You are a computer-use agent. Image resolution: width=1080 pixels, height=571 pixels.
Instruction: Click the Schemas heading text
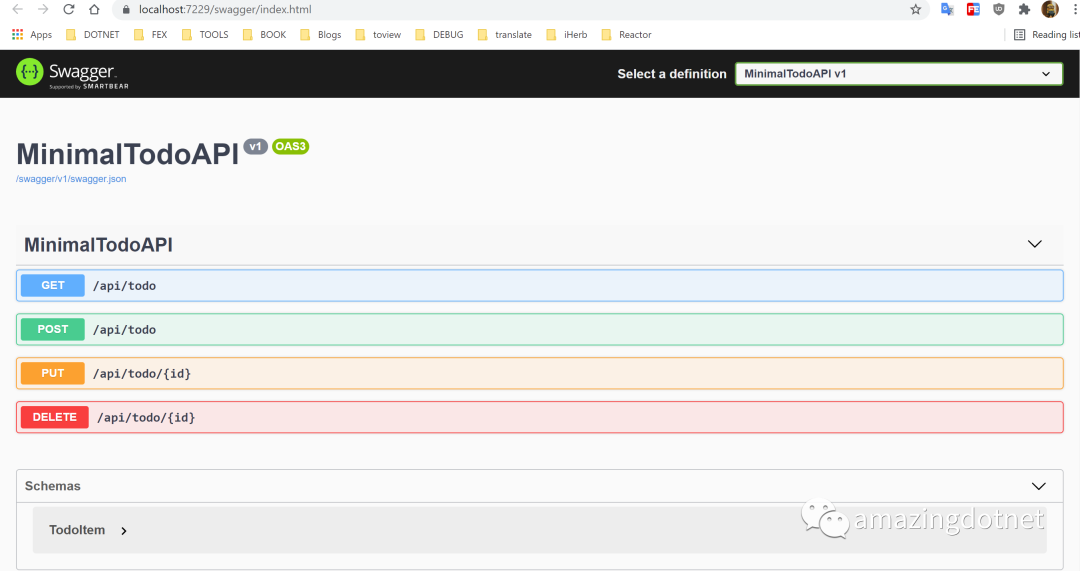tap(52, 486)
